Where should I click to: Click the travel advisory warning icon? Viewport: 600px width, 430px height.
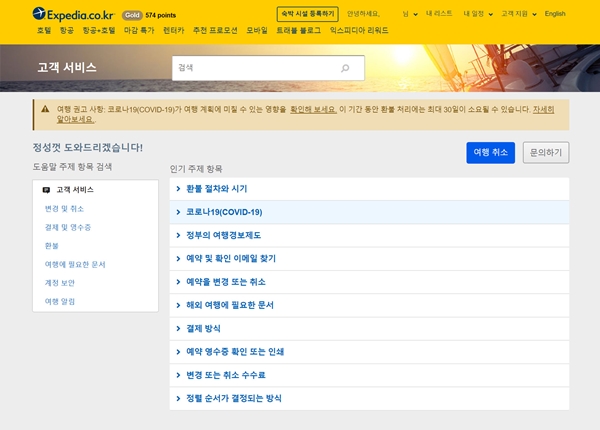44,106
